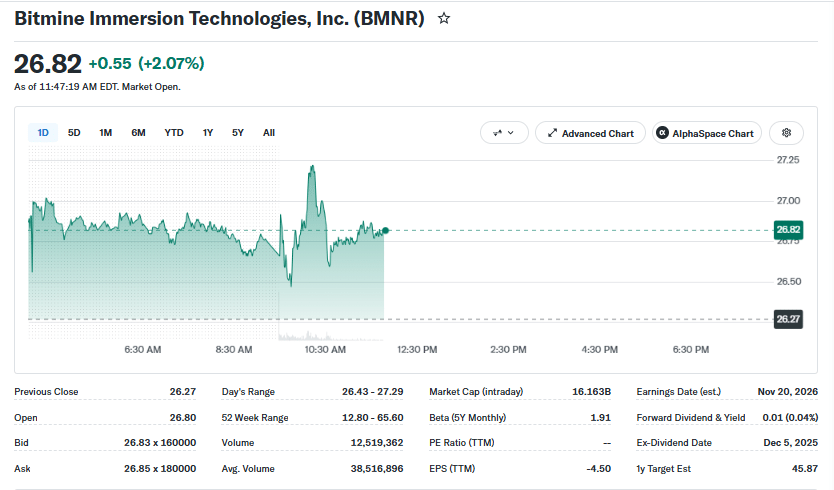Click the Previous Close value 26.27
The height and width of the screenshot is (490, 834).
(183, 392)
